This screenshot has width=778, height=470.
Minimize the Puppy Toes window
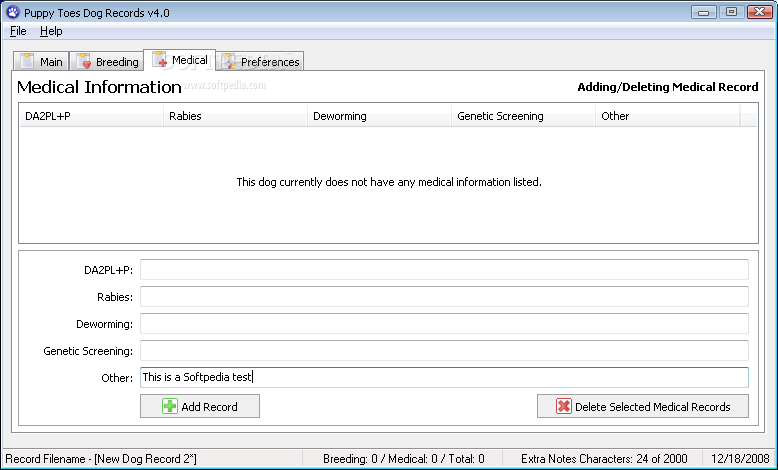(704, 12)
